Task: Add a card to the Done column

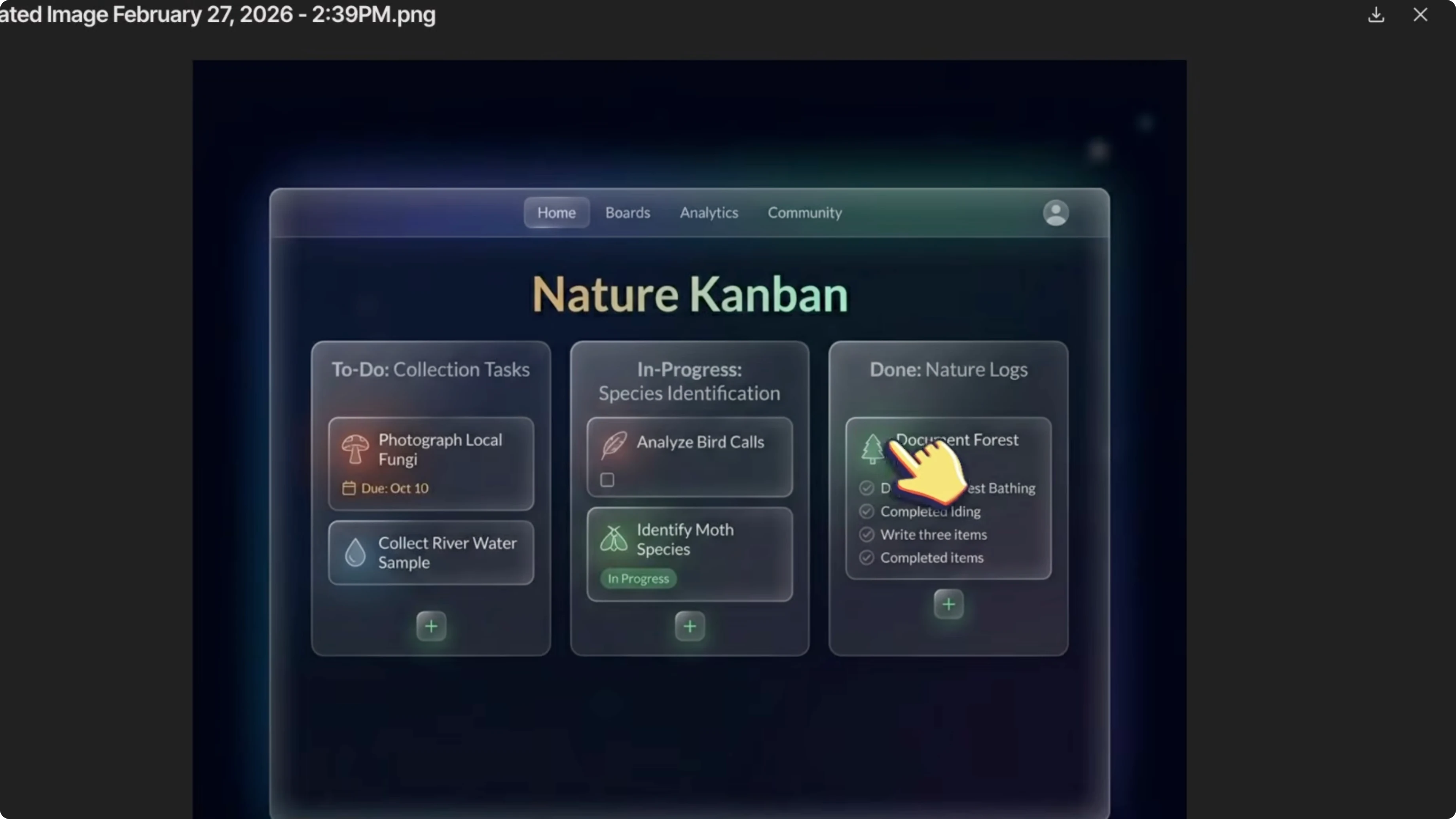Action: 948,604
